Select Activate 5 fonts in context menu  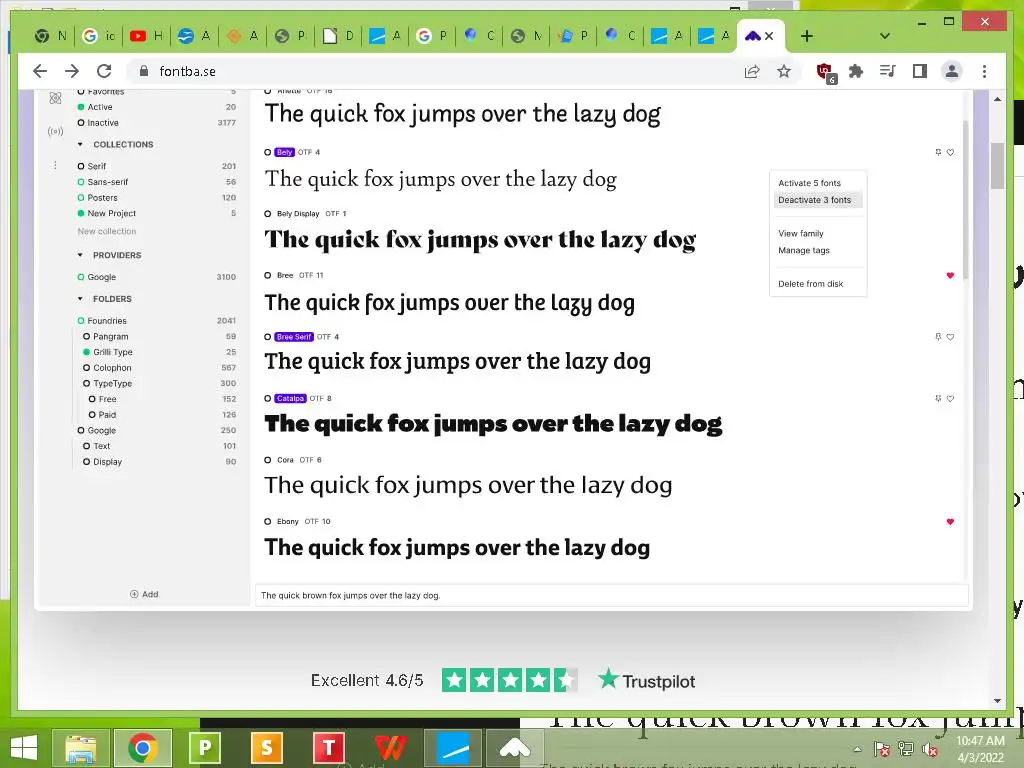click(x=809, y=183)
